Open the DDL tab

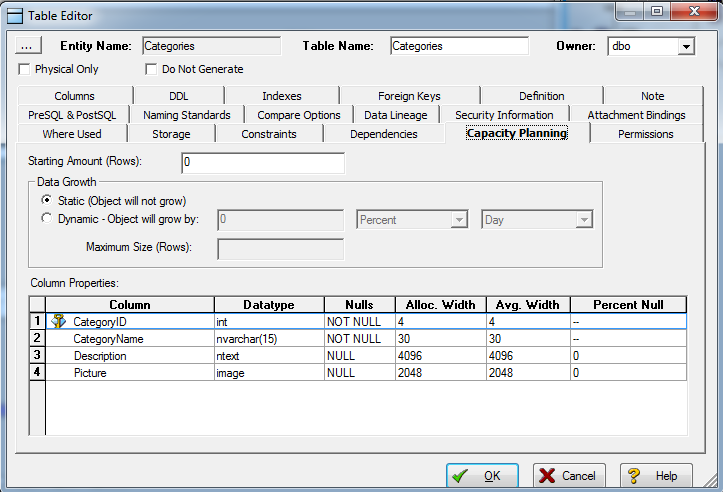pos(178,96)
